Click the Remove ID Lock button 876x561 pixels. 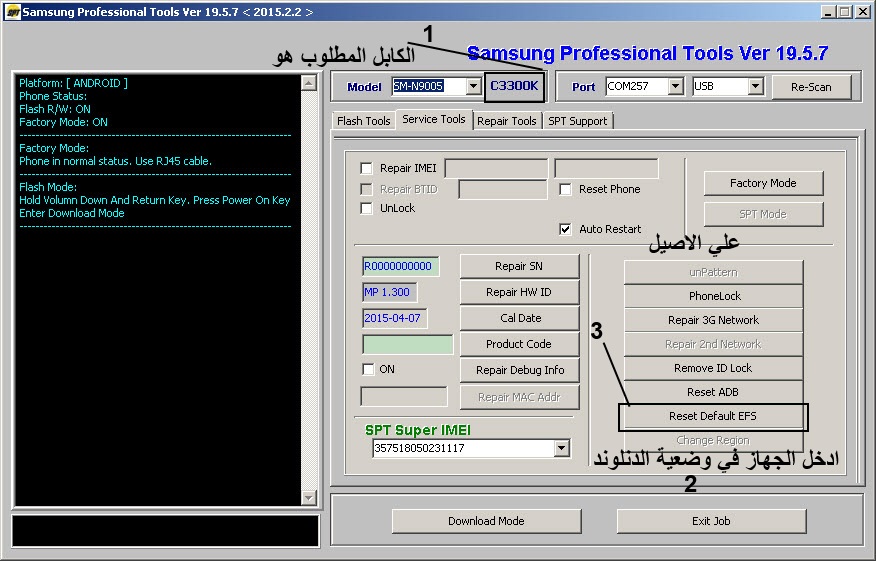[x=713, y=368]
